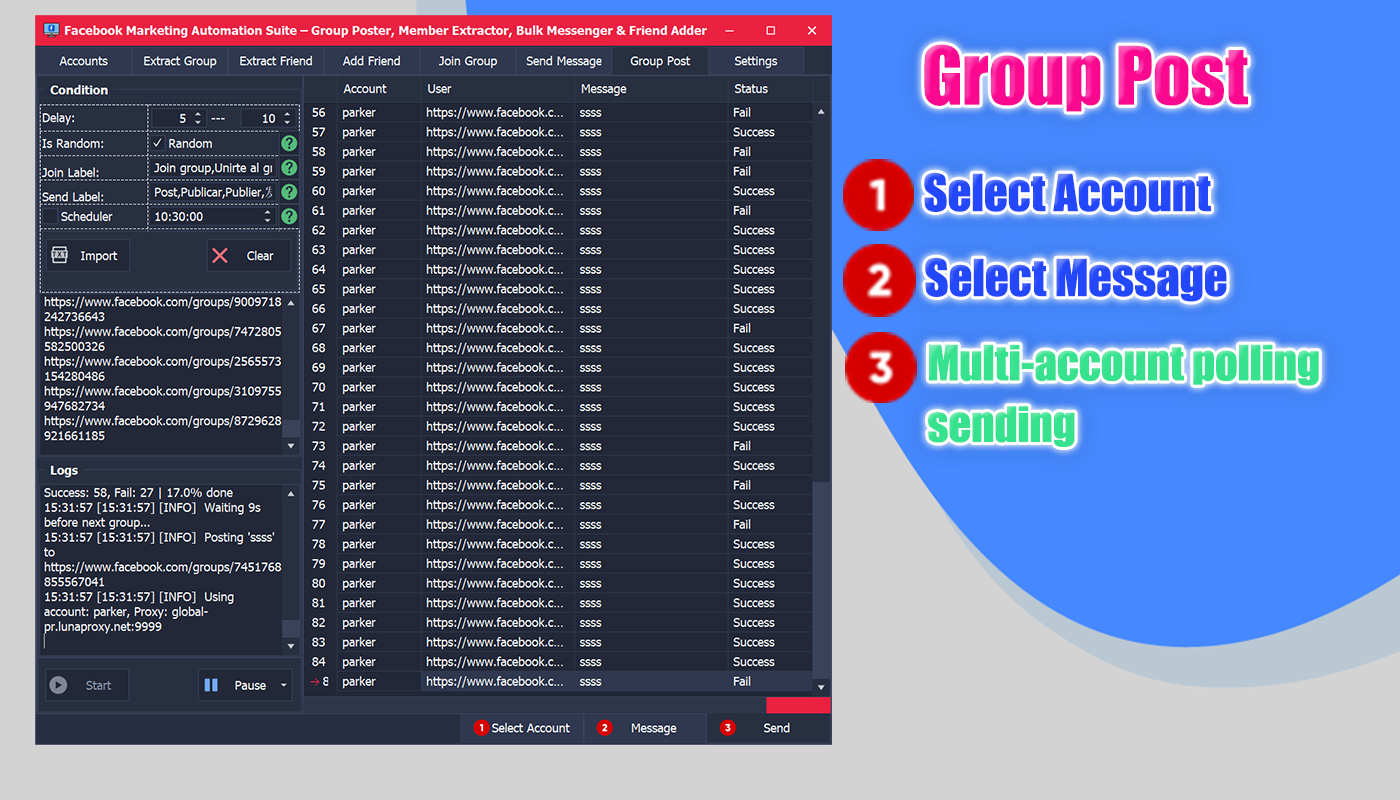Click the help icon beside Scheduler time
Screen dimensions: 1400x800
coord(289,216)
